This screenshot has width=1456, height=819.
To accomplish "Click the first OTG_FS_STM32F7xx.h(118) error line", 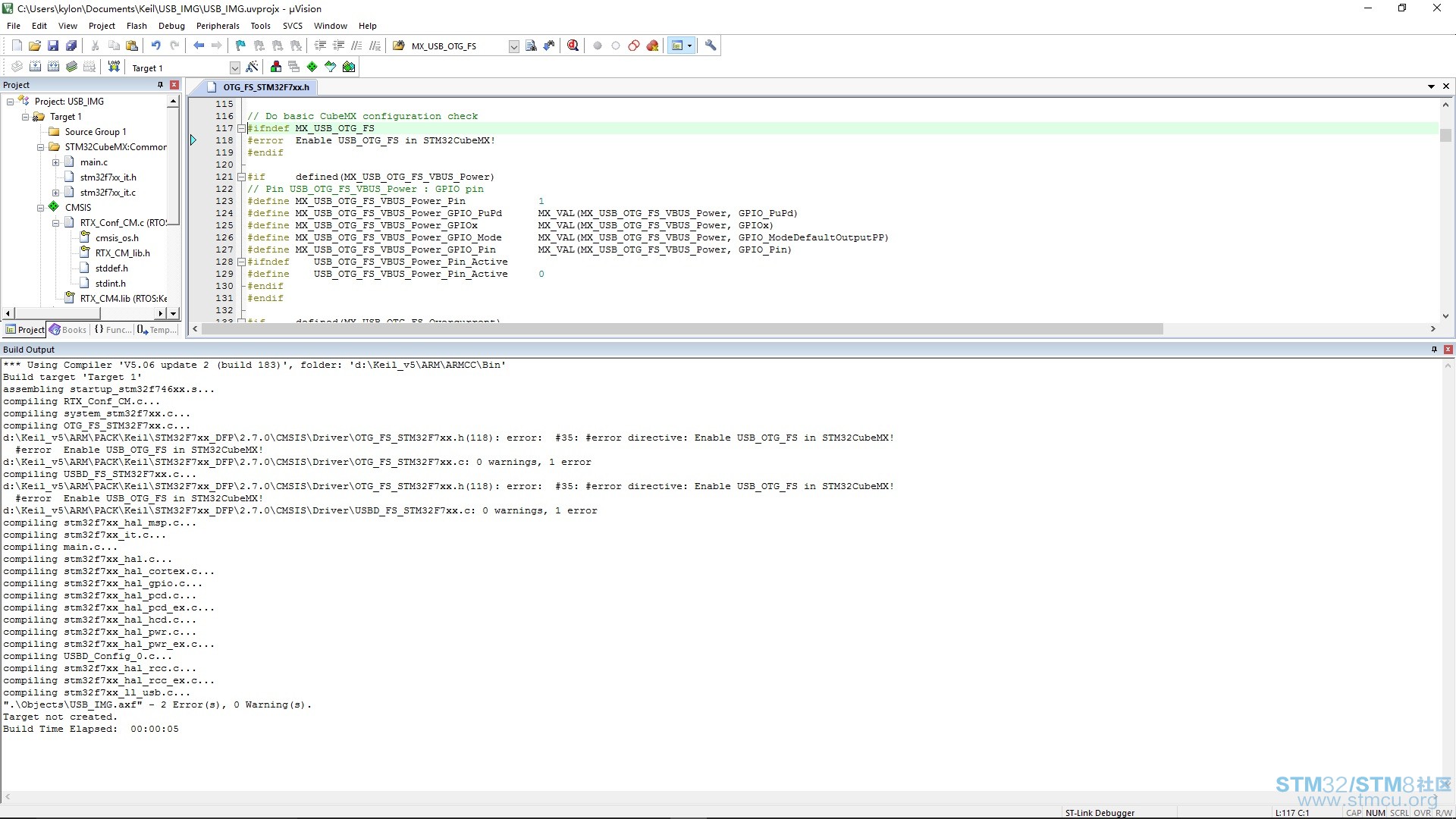I will coord(448,438).
